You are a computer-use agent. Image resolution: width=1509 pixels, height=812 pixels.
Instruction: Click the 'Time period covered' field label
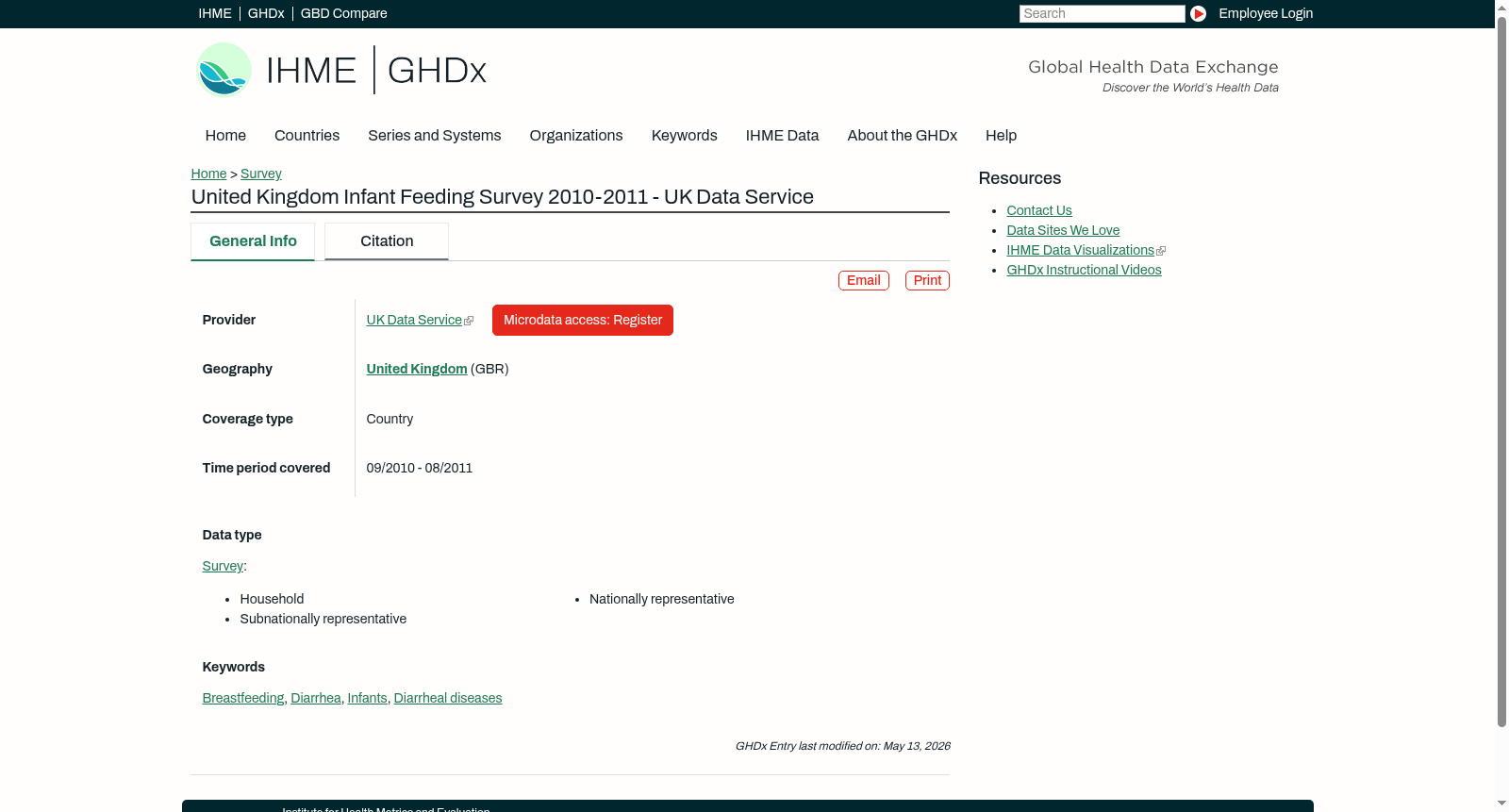coord(267,468)
